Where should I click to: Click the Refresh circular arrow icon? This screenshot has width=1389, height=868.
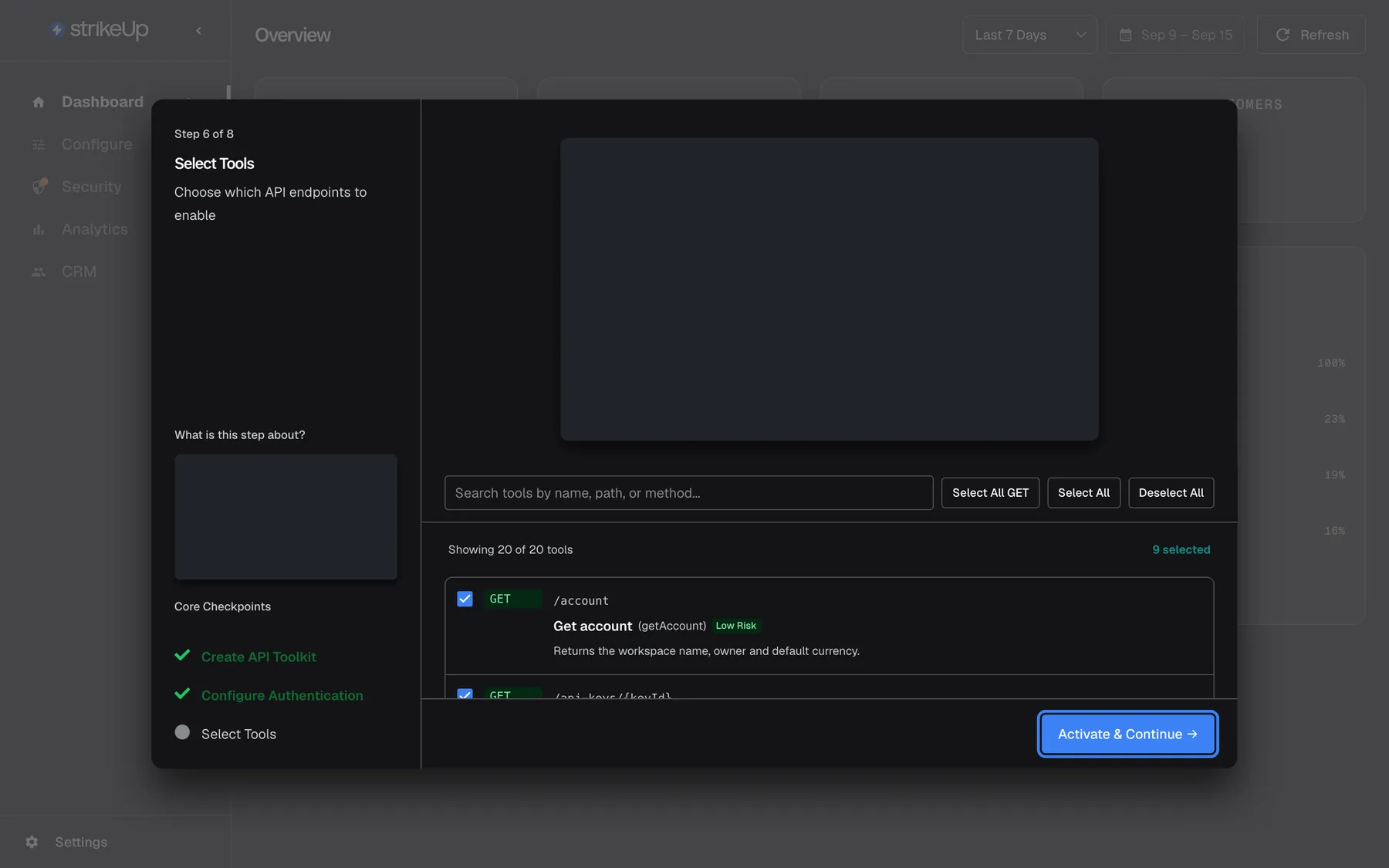click(1283, 35)
